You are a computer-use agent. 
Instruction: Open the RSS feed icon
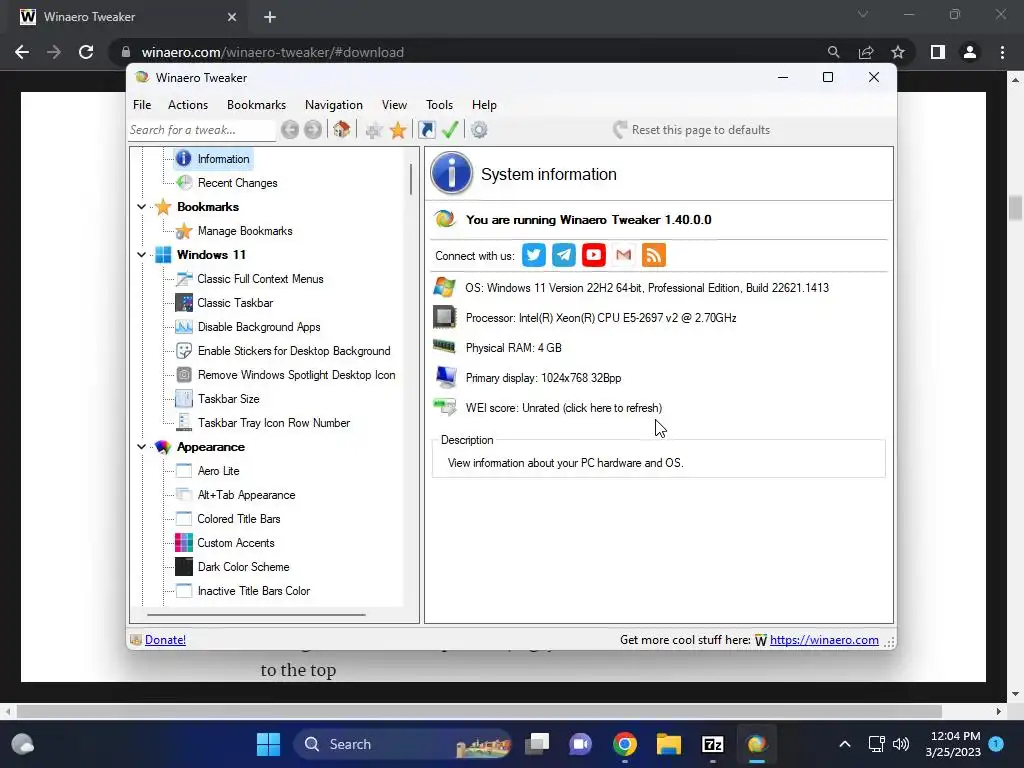[654, 255]
